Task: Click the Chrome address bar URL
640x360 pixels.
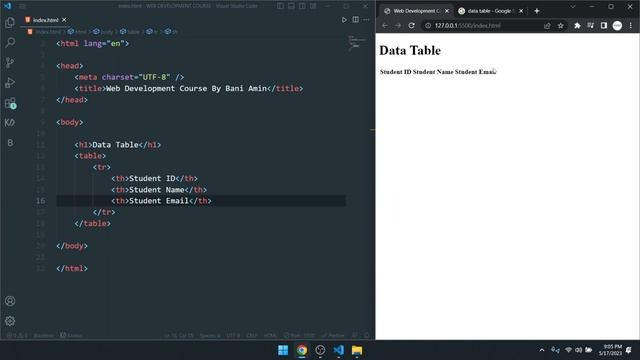Action: tap(467, 25)
